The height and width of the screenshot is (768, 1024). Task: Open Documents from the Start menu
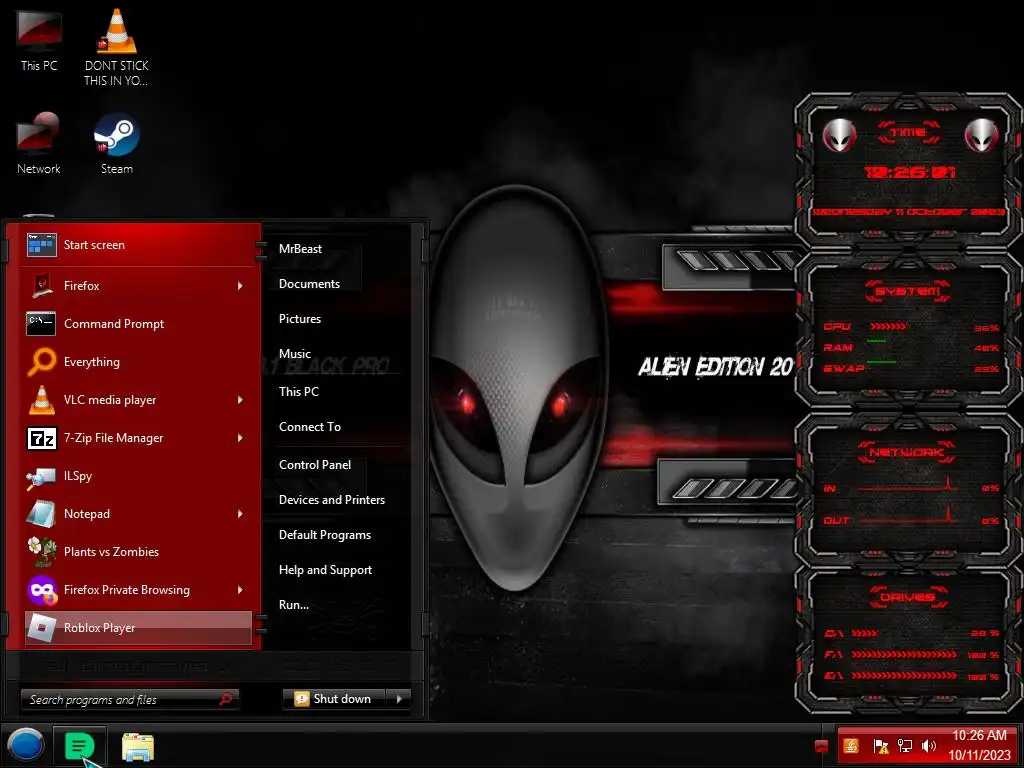(x=309, y=284)
